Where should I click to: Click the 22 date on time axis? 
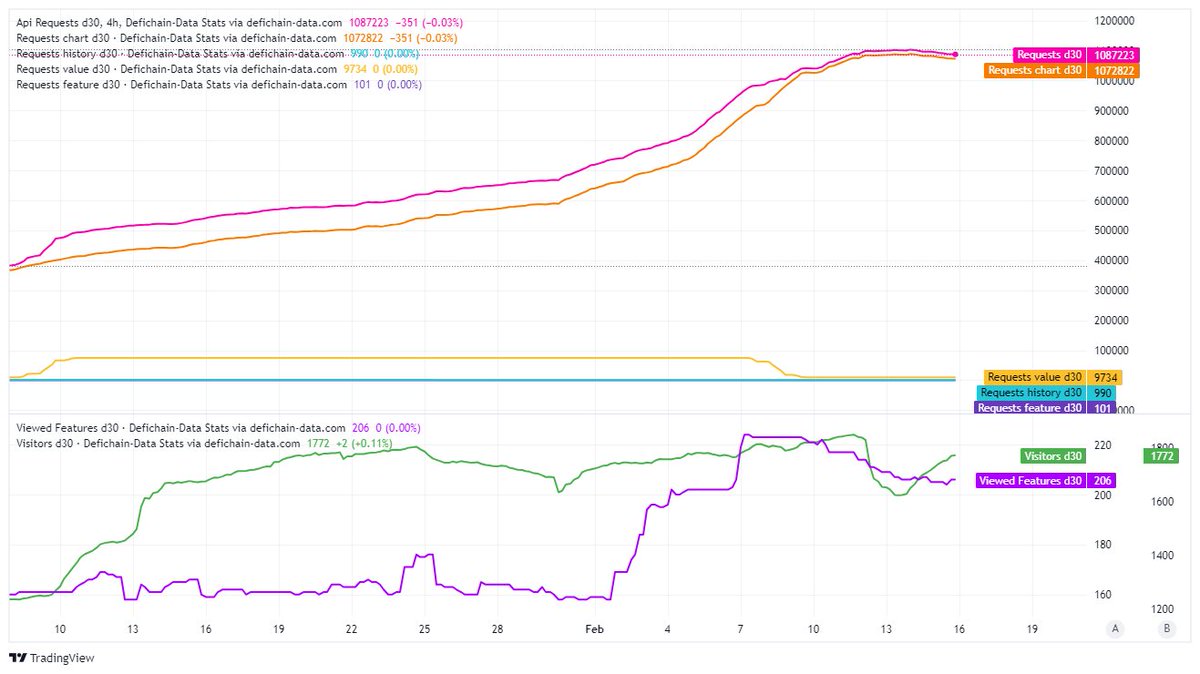coord(351,629)
